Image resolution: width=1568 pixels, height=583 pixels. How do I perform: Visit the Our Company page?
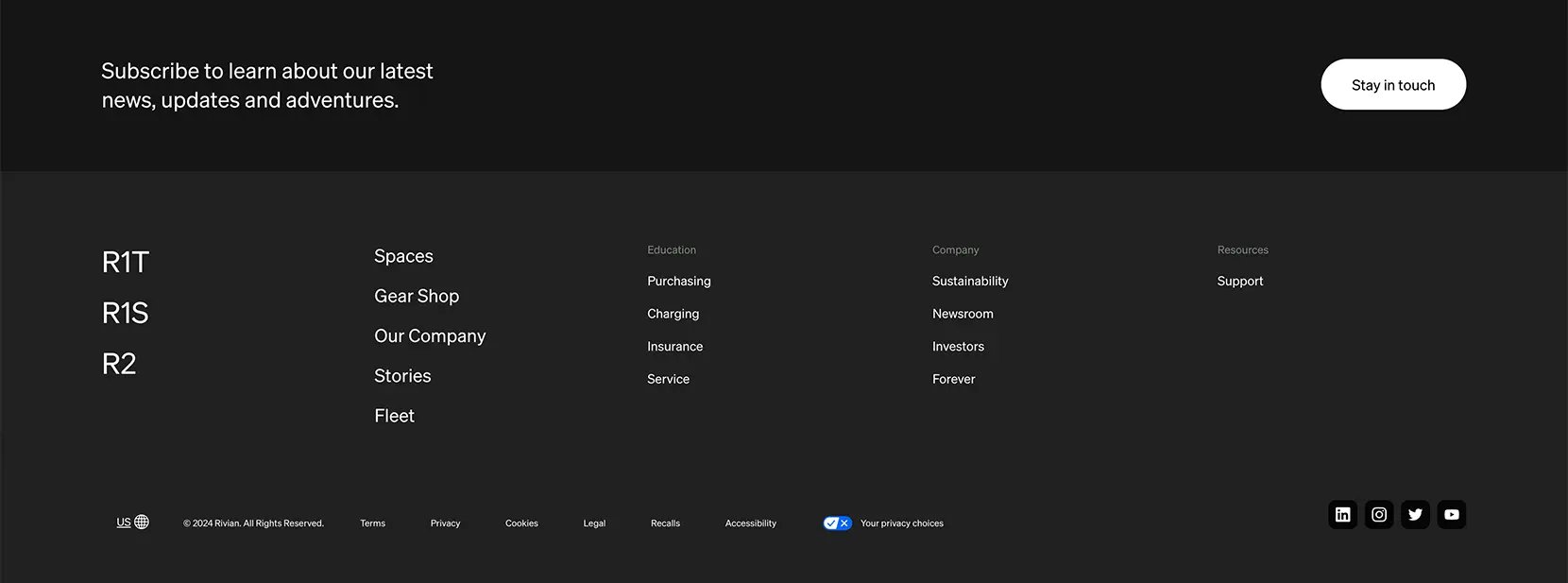pyautogui.click(x=430, y=336)
